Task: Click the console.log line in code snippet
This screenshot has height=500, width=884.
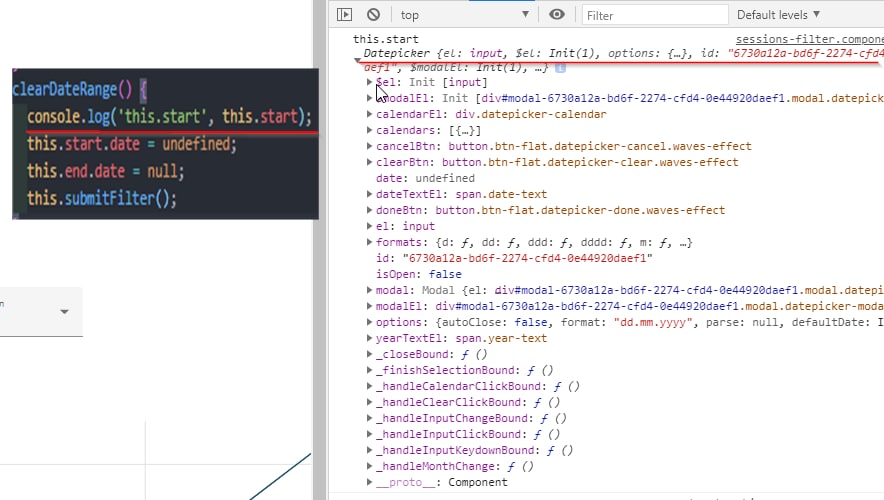Action: [169, 116]
